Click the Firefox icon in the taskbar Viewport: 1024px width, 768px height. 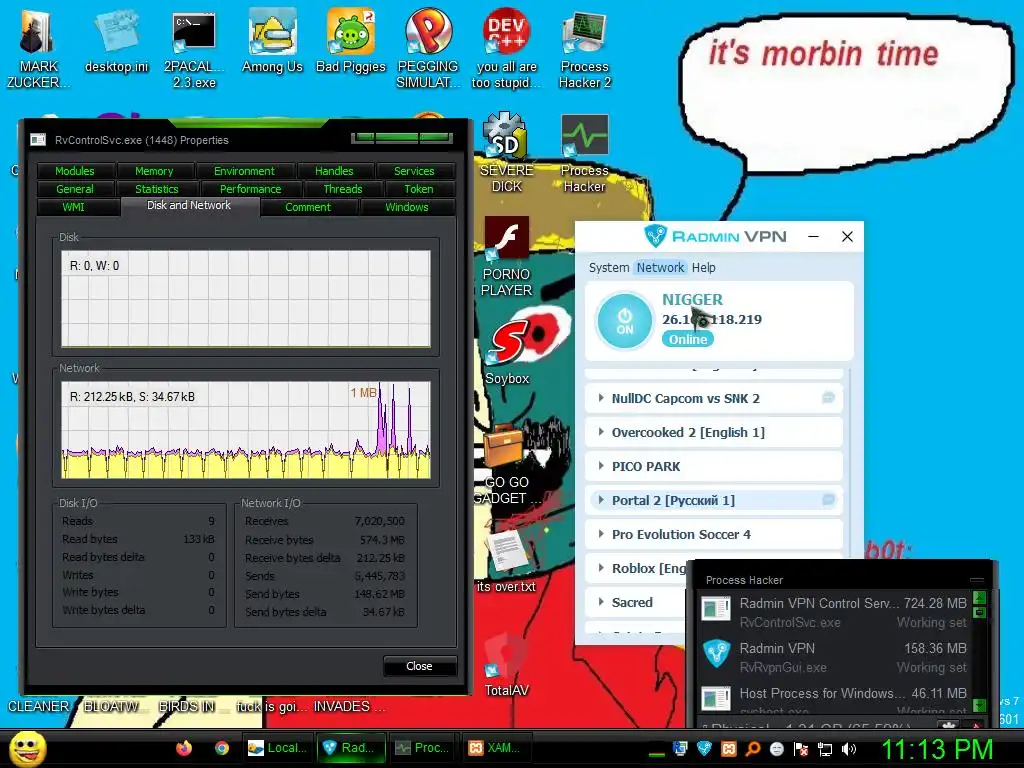[x=184, y=748]
